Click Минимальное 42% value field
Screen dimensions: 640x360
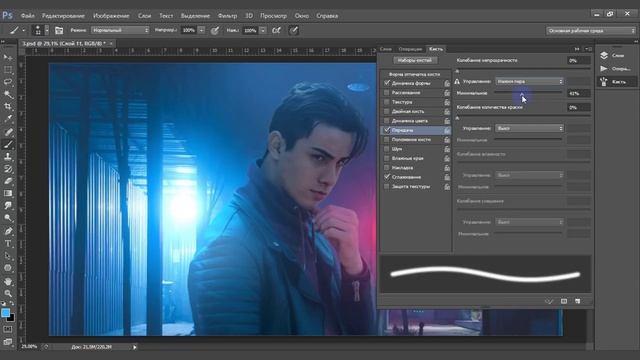(x=578, y=93)
